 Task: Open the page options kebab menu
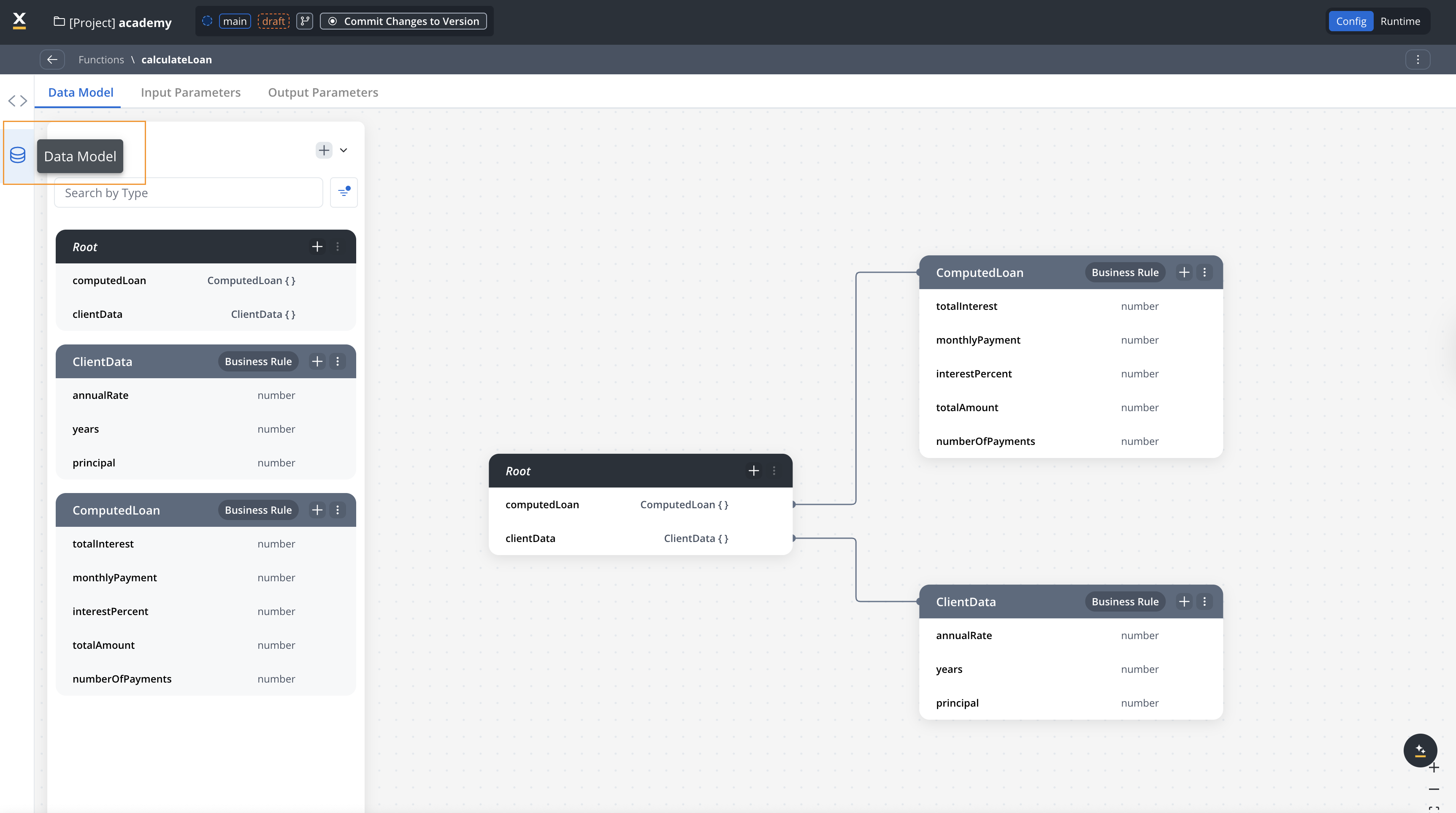(1417, 60)
